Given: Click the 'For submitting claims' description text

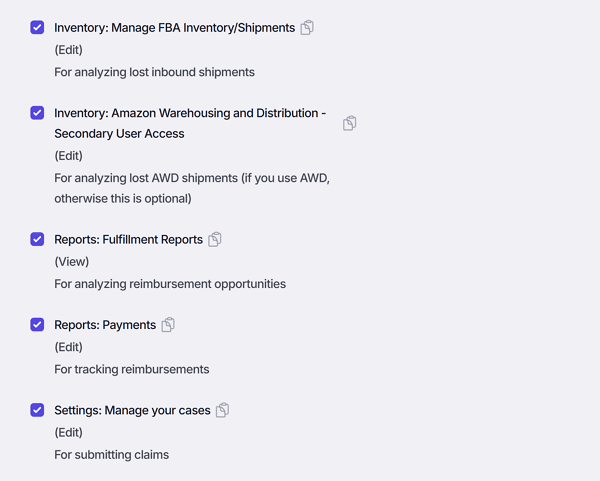Looking at the screenshot, I should click(x=112, y=455).
